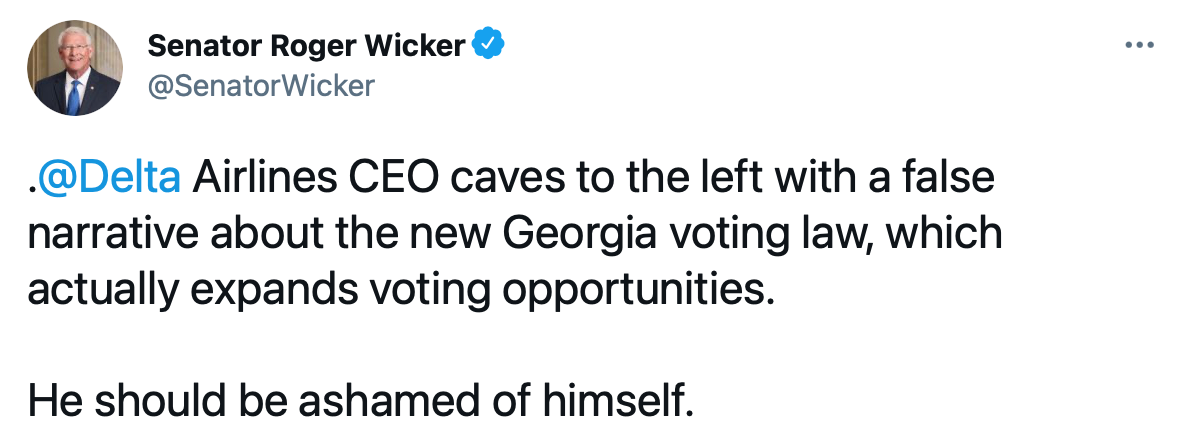Open the @SenatorWicker handle link

261,86
